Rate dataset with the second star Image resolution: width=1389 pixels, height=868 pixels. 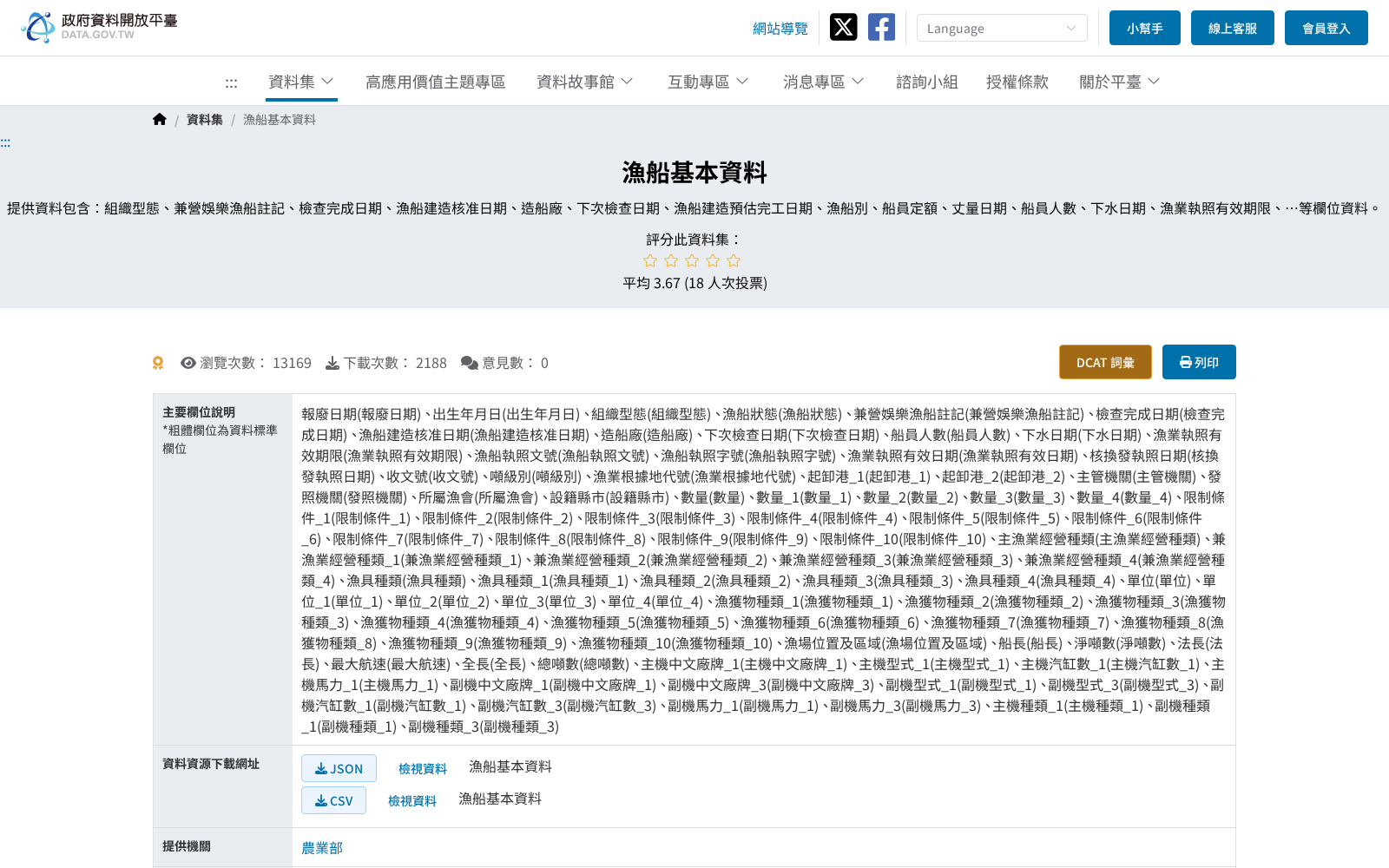(671, 260)
